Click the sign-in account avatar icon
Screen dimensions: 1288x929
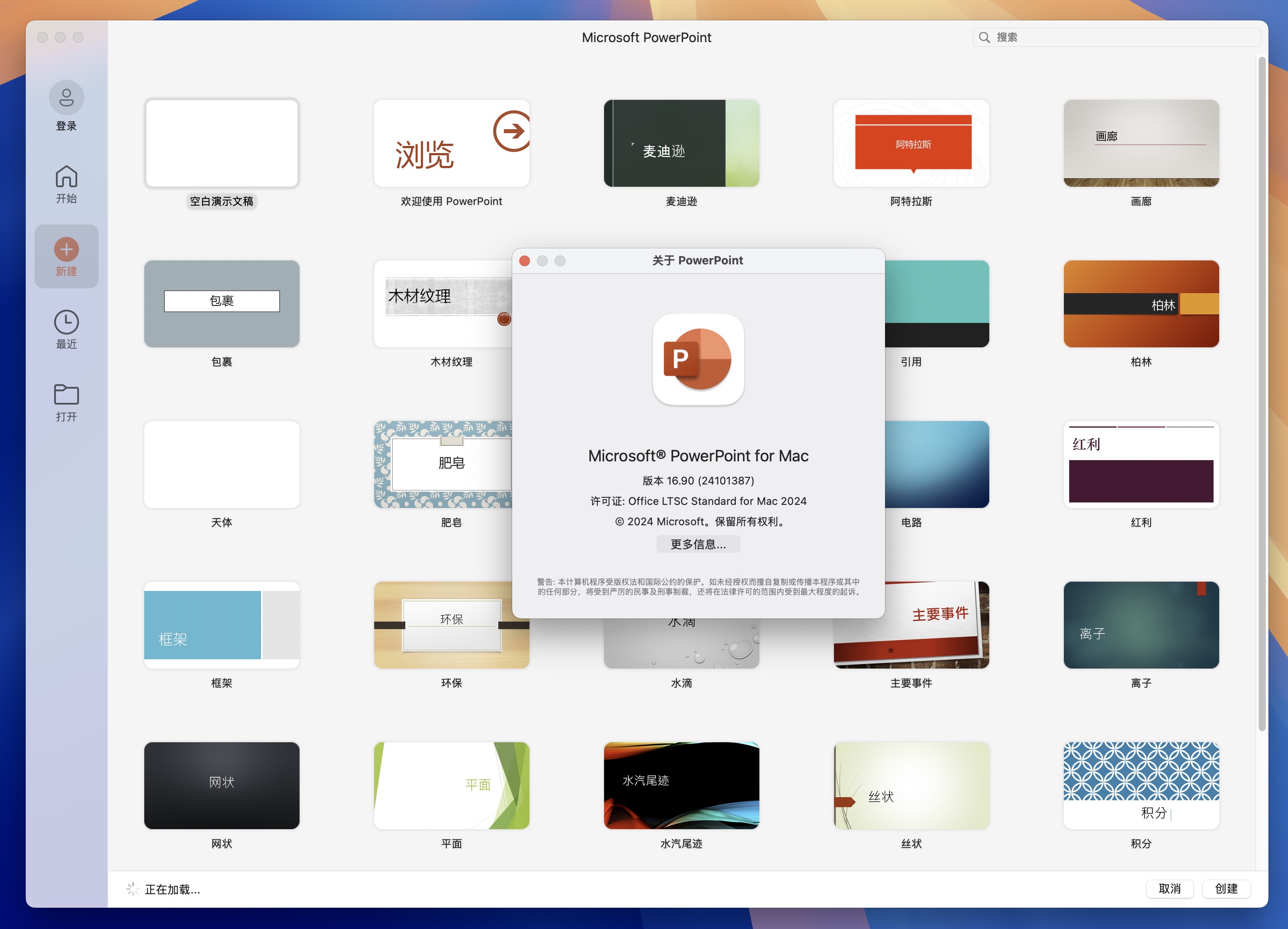(67, 98)
